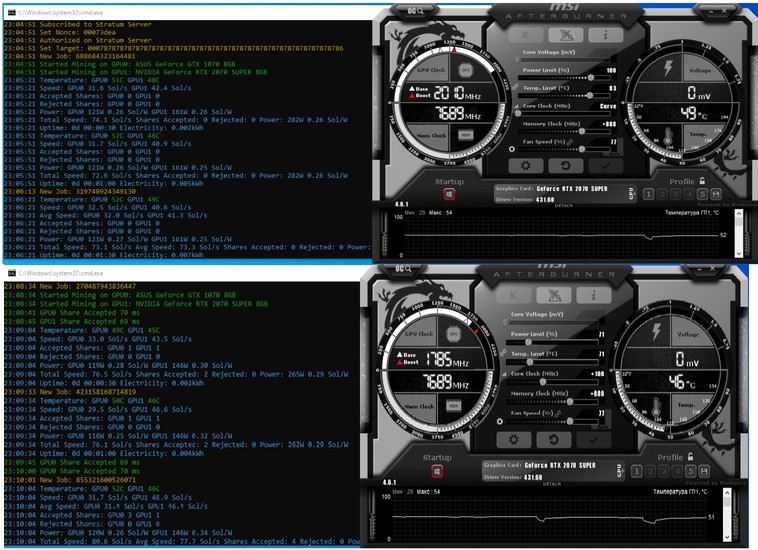
Task: Click the temperature graph in the 46°C Afterburner
Action: (x=551, y=516)
